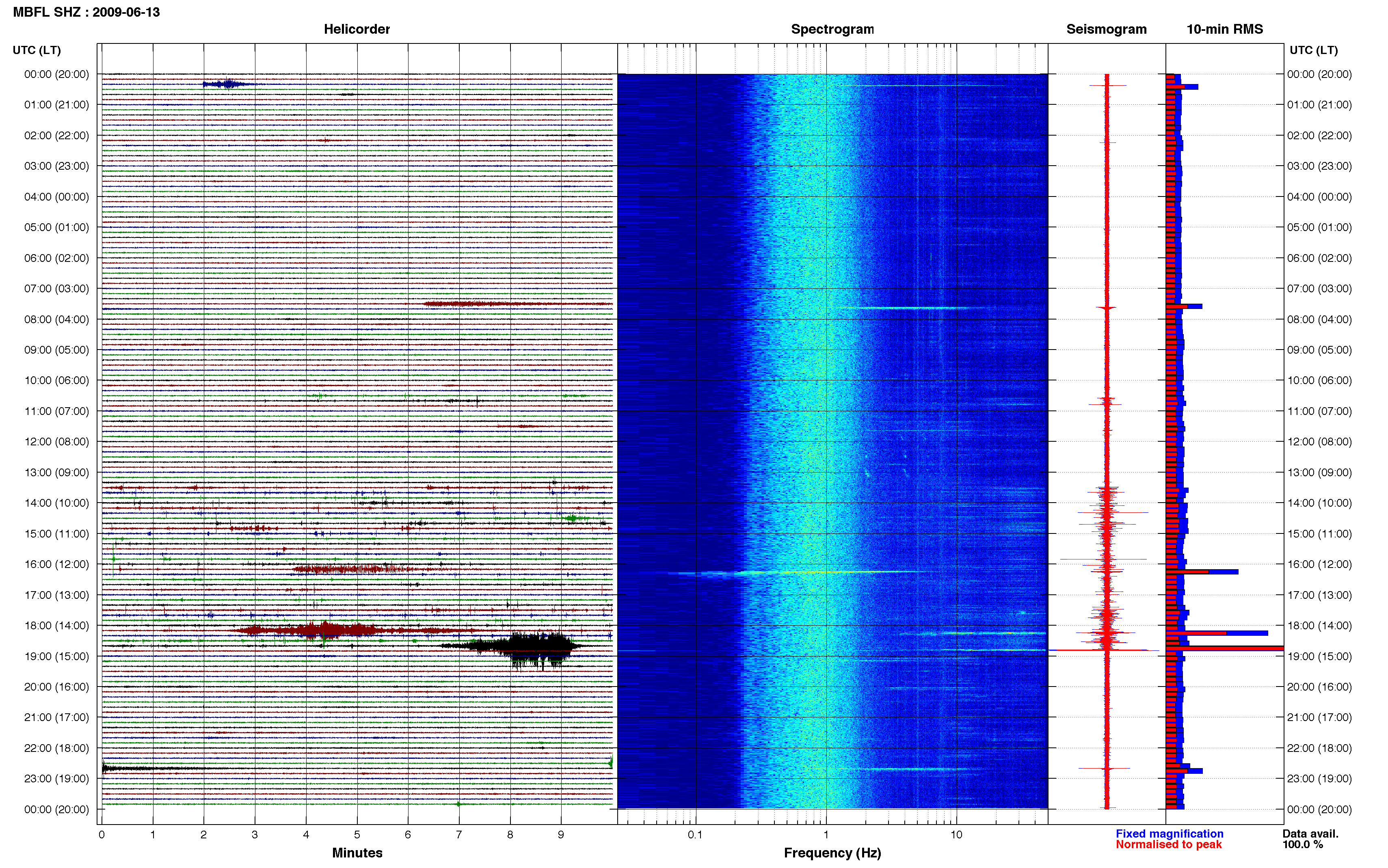Click the Seismogram panel heading

1106,29
